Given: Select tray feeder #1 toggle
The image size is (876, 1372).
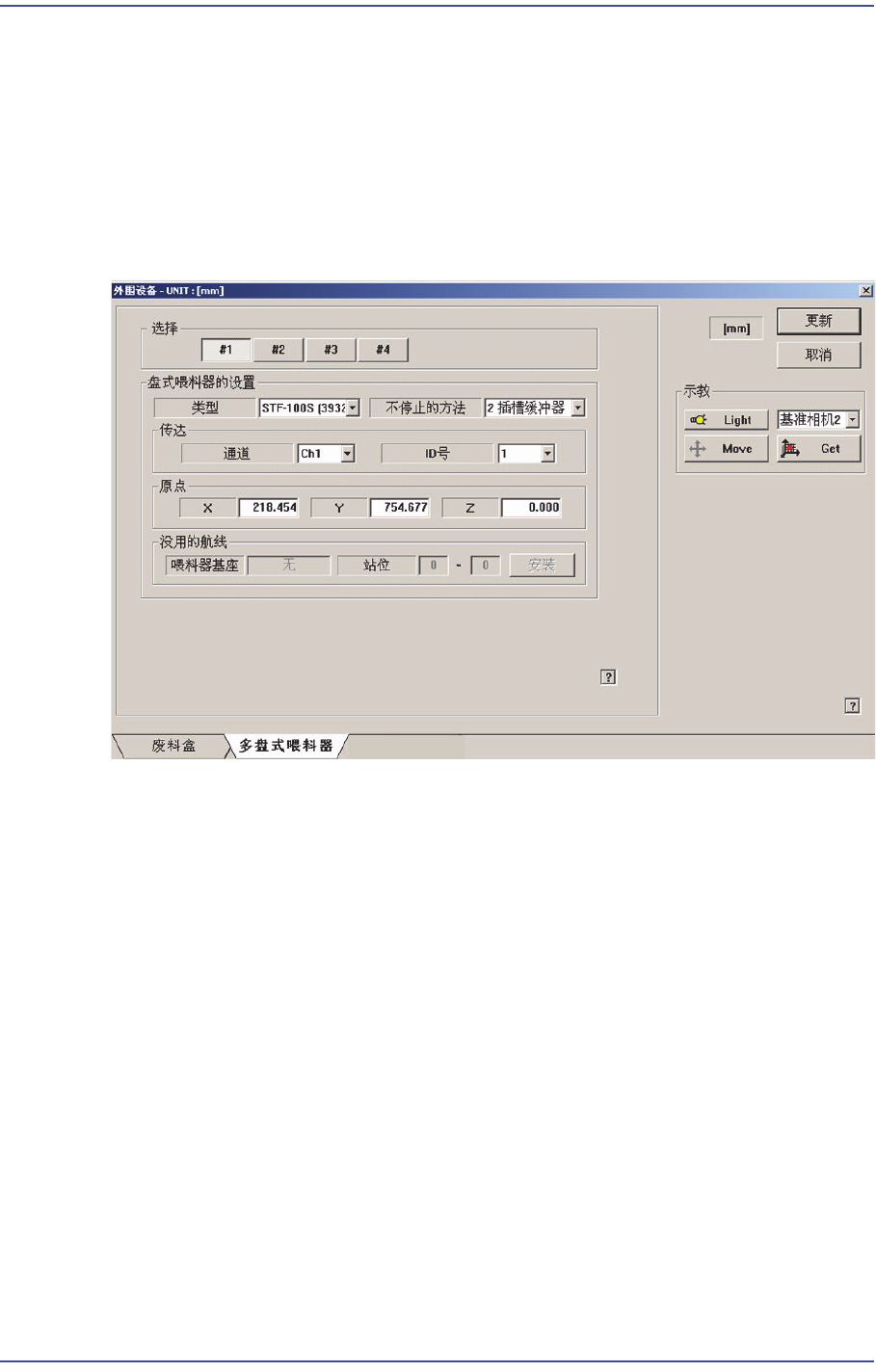Looking at the screenshot, I should pyautogui.click(x=226, y=350).
